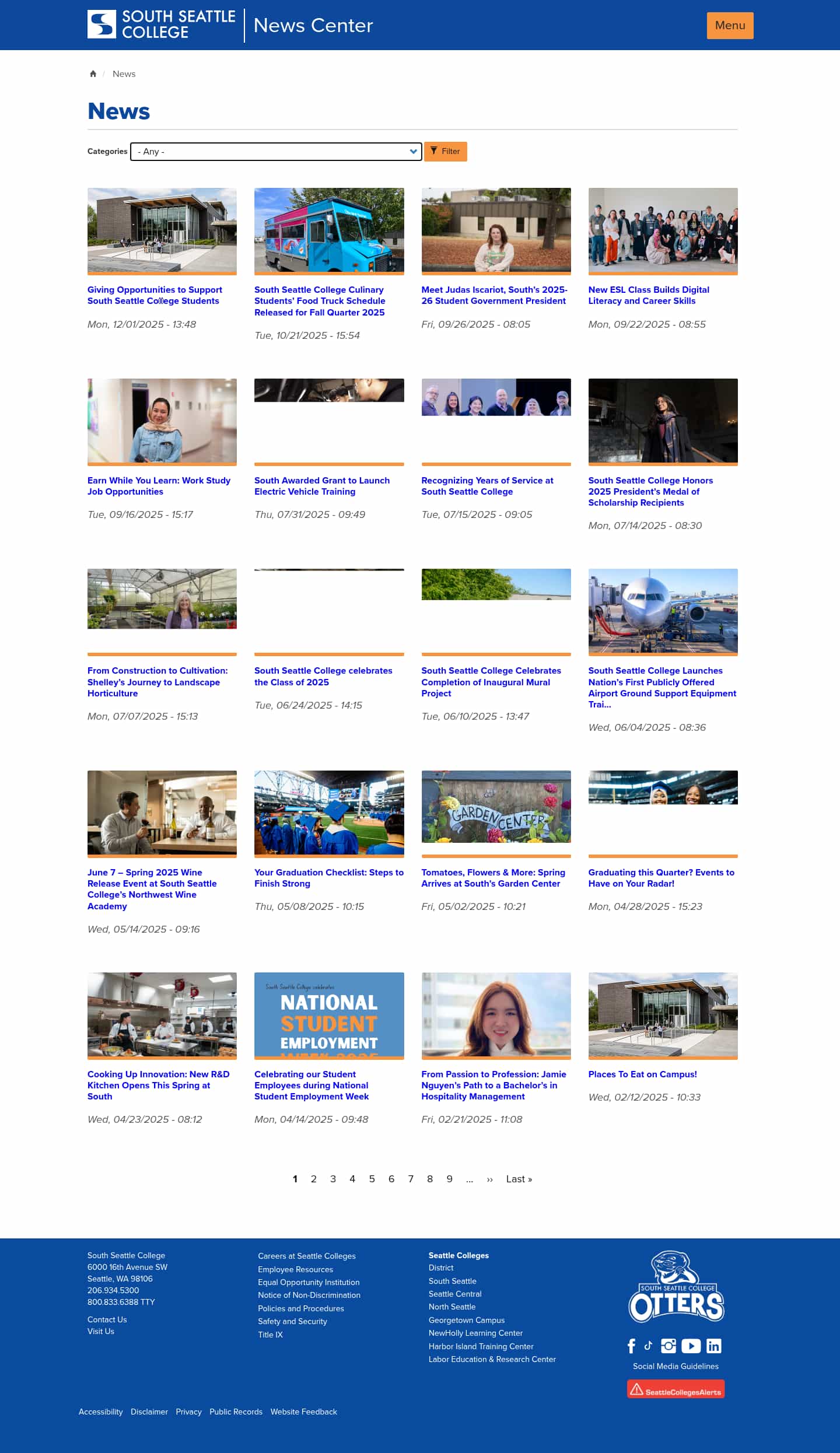Open the Georgetown Campus footer link
Viewport: 840px width, 1453px height.
pos(467,1320)
